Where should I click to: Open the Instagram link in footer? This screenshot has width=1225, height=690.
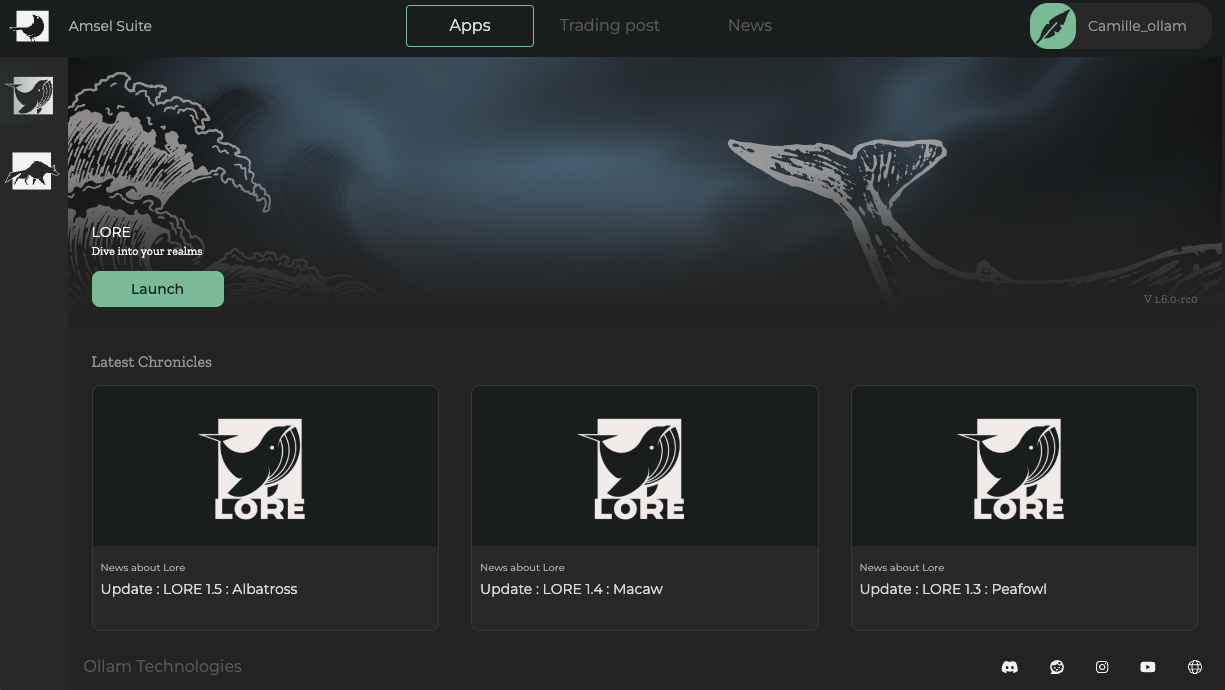click(1102, 667)
